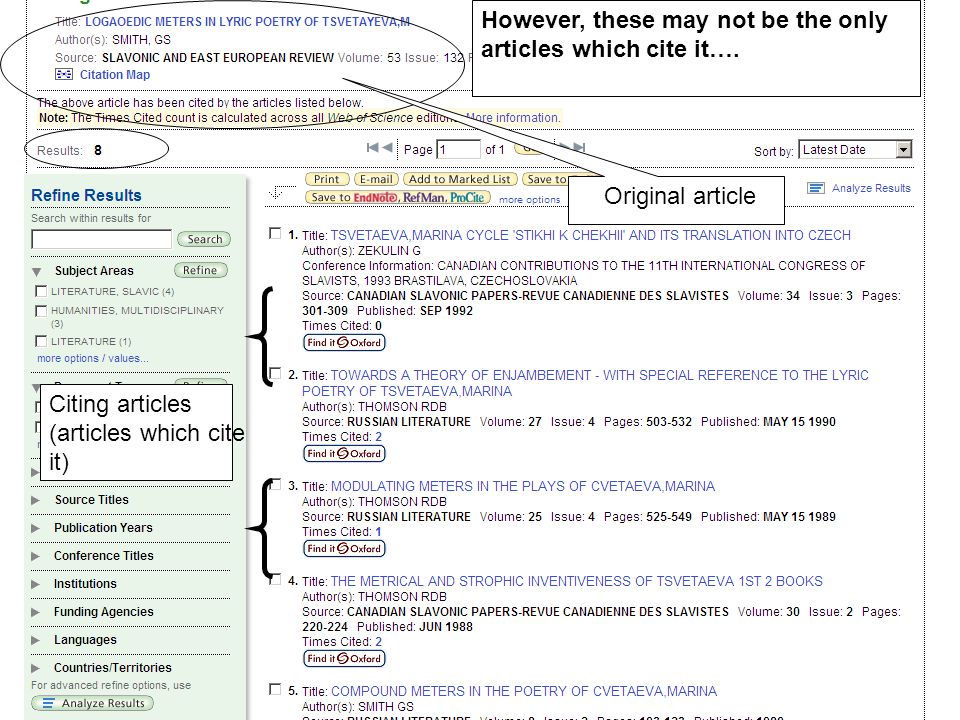The width and height of the screenshot is (960, 720).
Task: Open title Modulating Meters in the Plays
Action: pos(523,486)
